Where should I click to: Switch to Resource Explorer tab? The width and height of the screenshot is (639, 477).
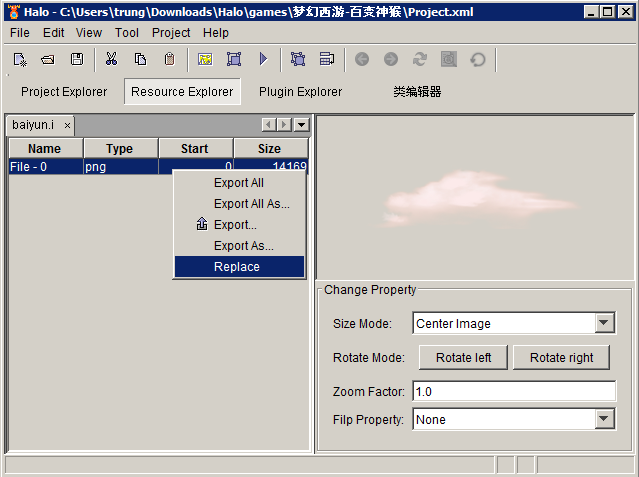click(182, 92)
